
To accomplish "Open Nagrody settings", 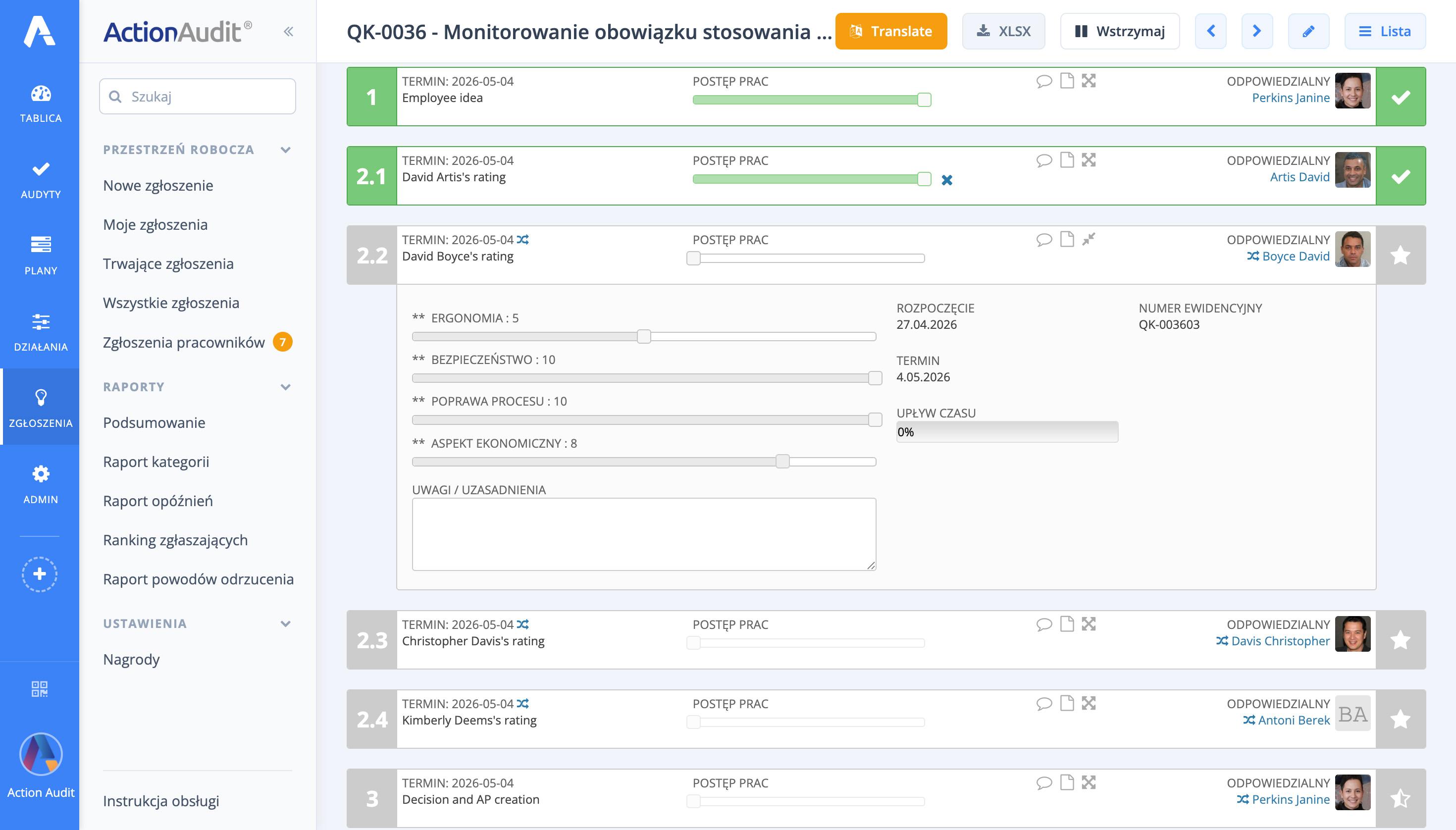I will (131, 660).
